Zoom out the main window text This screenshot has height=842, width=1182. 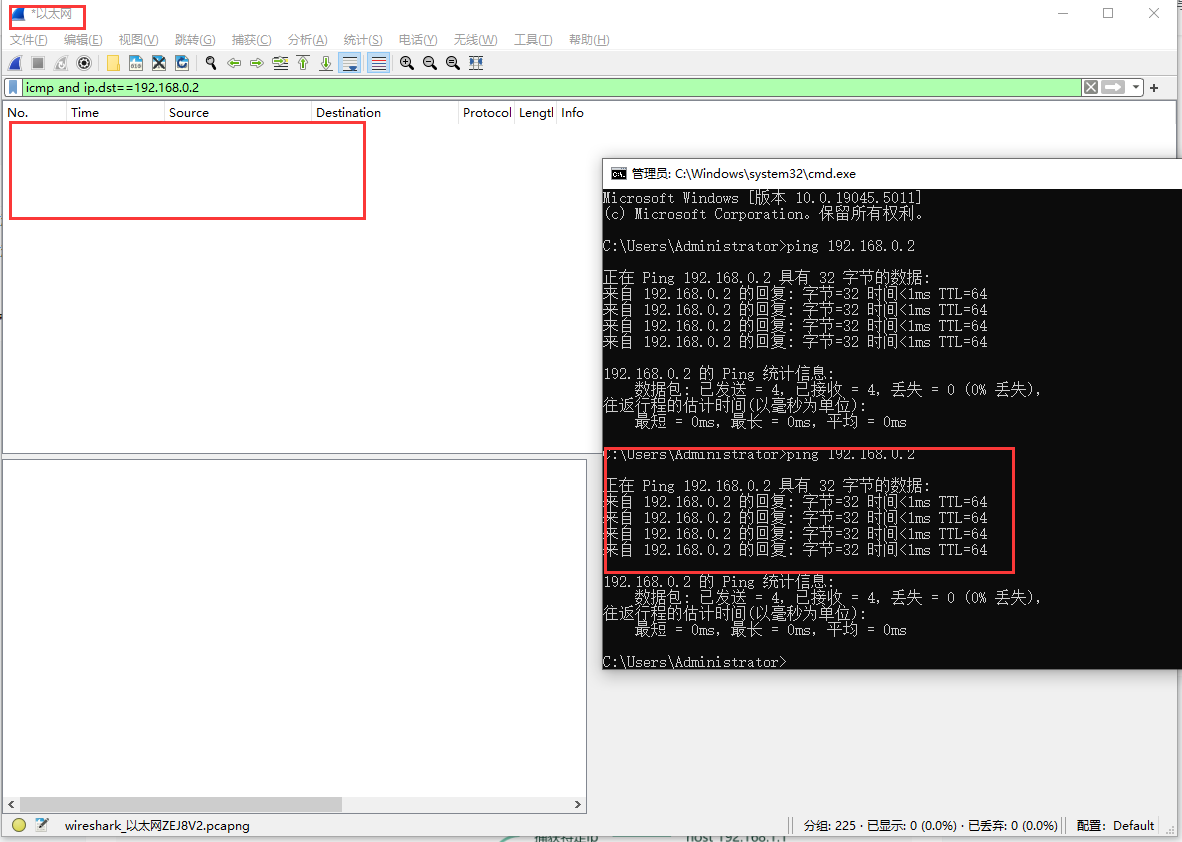[430, 63]
